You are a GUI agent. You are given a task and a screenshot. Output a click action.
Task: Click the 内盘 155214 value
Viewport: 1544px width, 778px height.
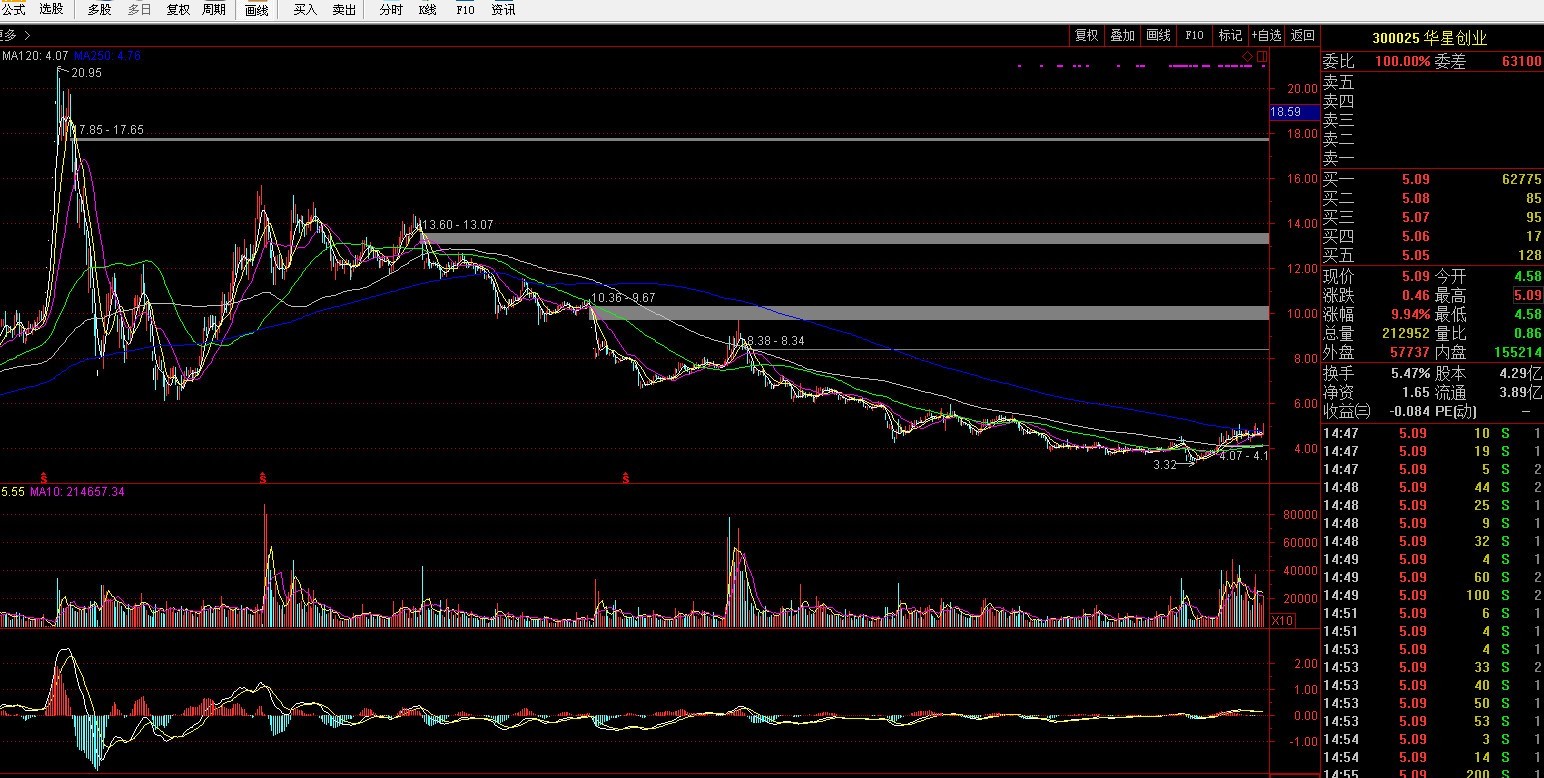pyautogui.click(x=1516, y=352)
